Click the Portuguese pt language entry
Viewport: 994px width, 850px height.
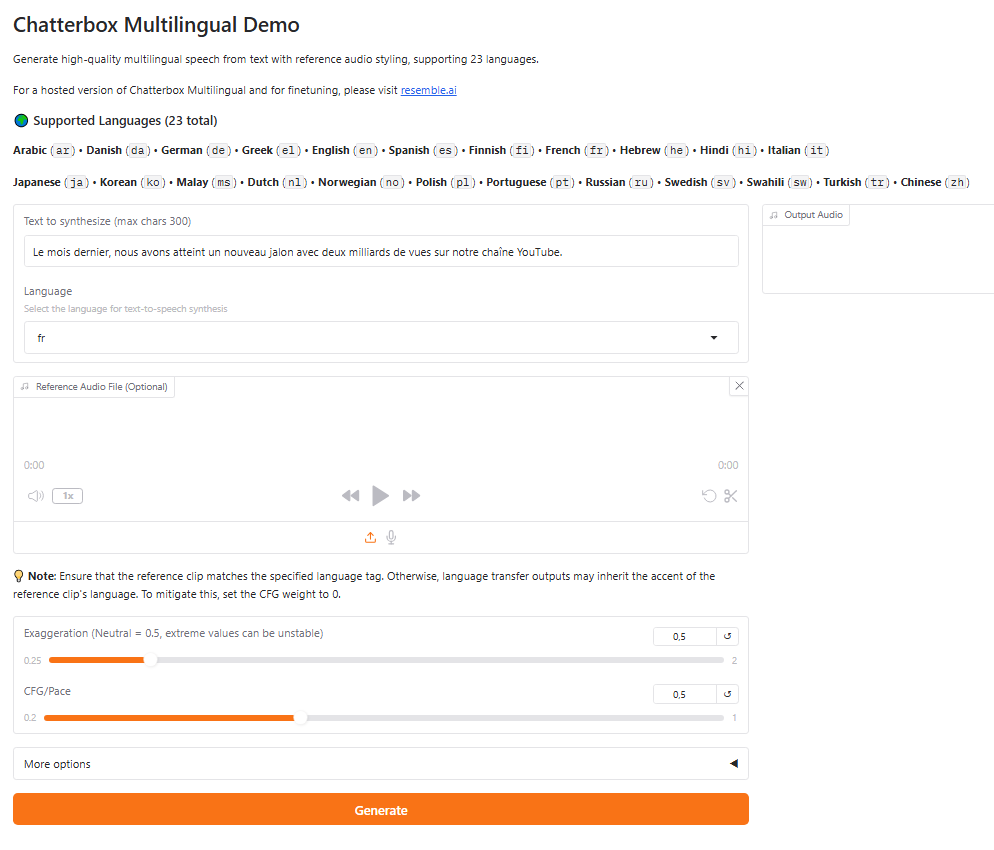click(x=531, y=183)
